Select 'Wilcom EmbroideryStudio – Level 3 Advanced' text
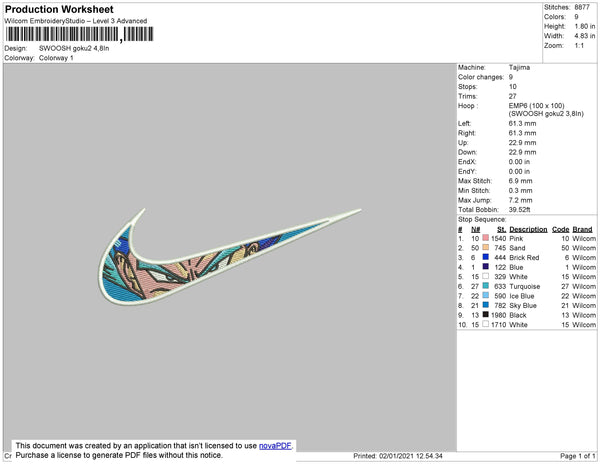The width and height of the screenshot is (600, 464). coord(76,21)
